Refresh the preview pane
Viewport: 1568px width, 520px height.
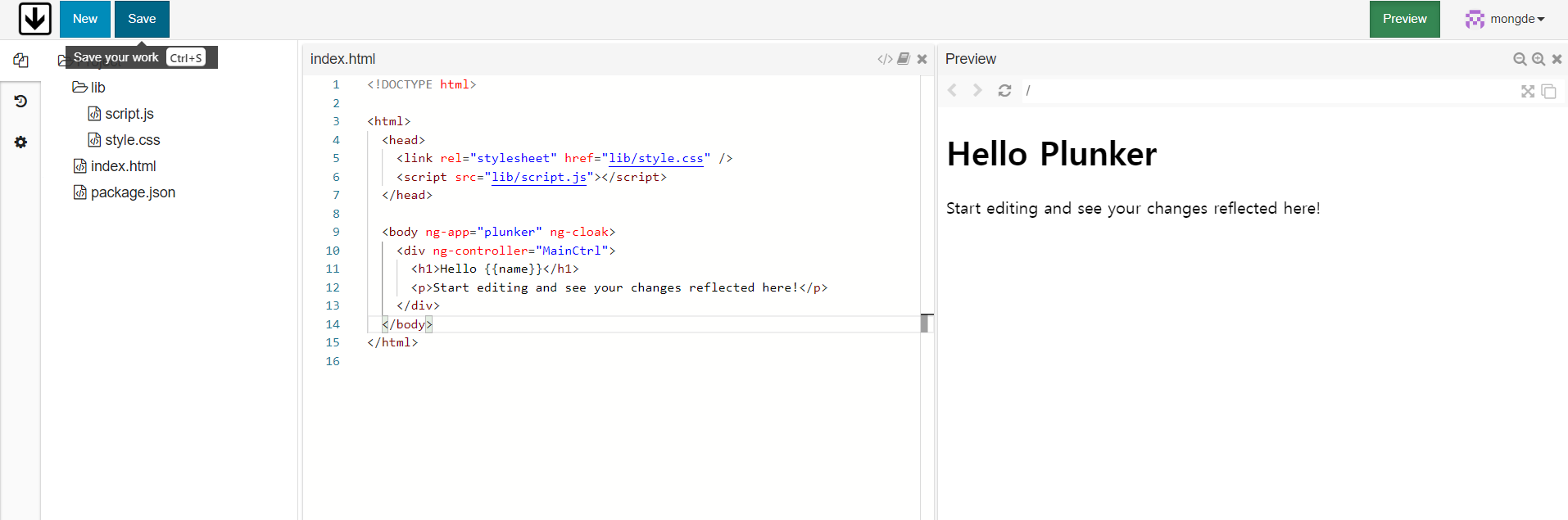coord(1004,91)
